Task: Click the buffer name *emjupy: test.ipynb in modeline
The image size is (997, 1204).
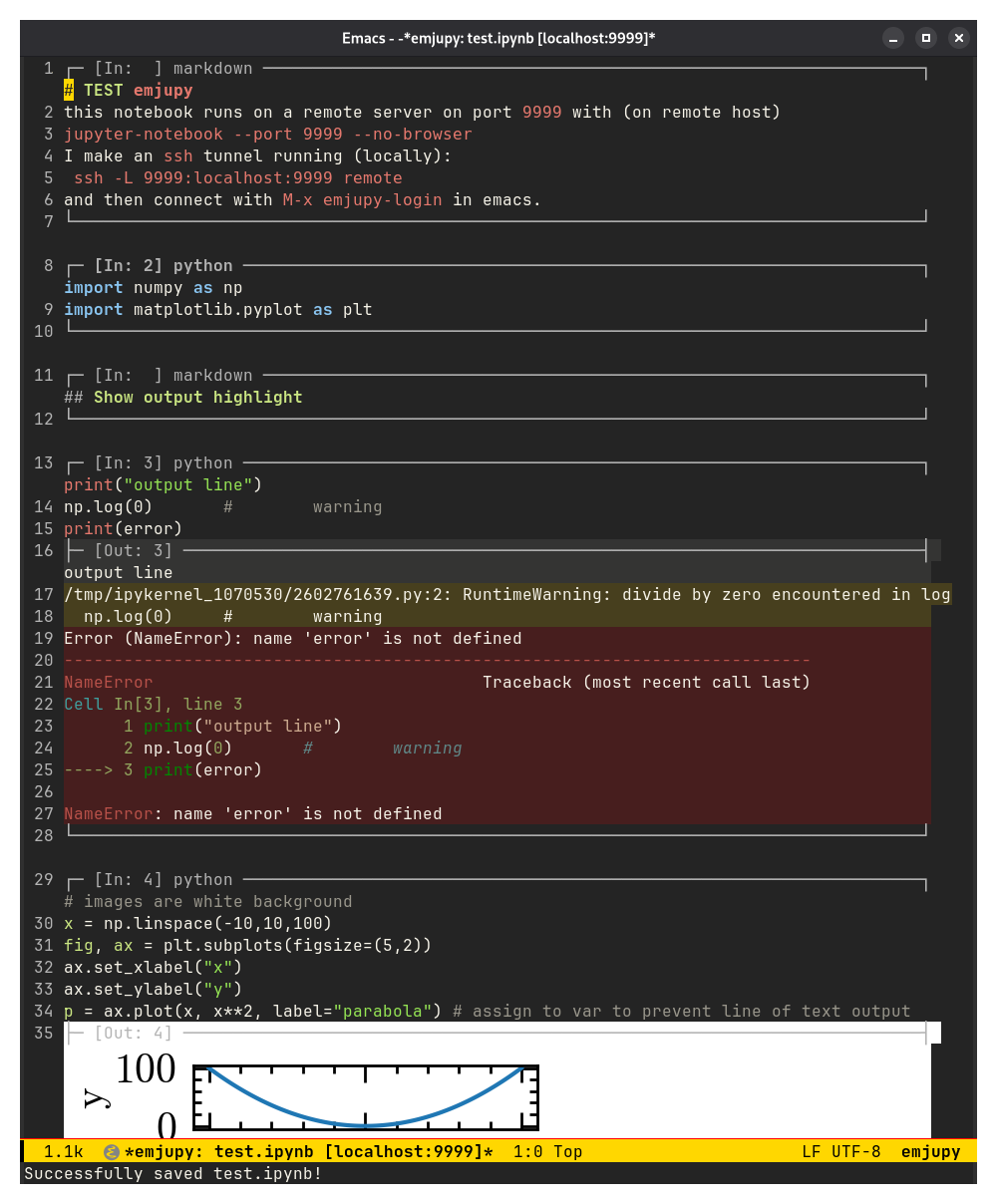Action: (x=218, y=1152)
